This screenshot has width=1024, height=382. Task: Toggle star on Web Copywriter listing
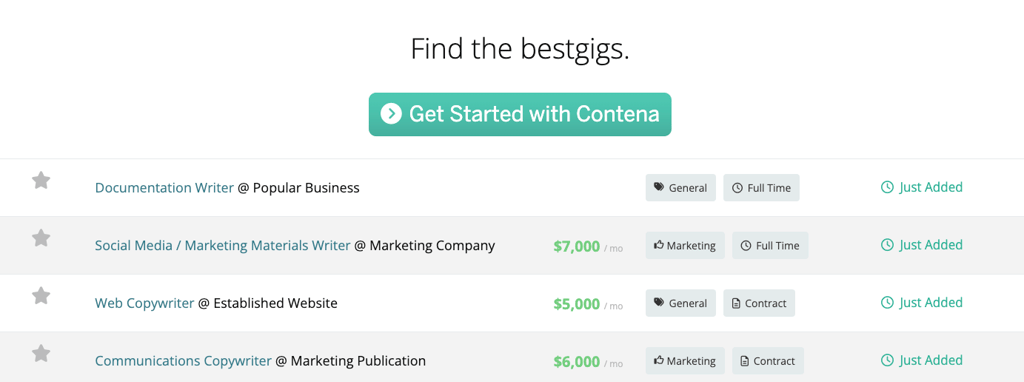pyautogui.click(x=41, y=295)
